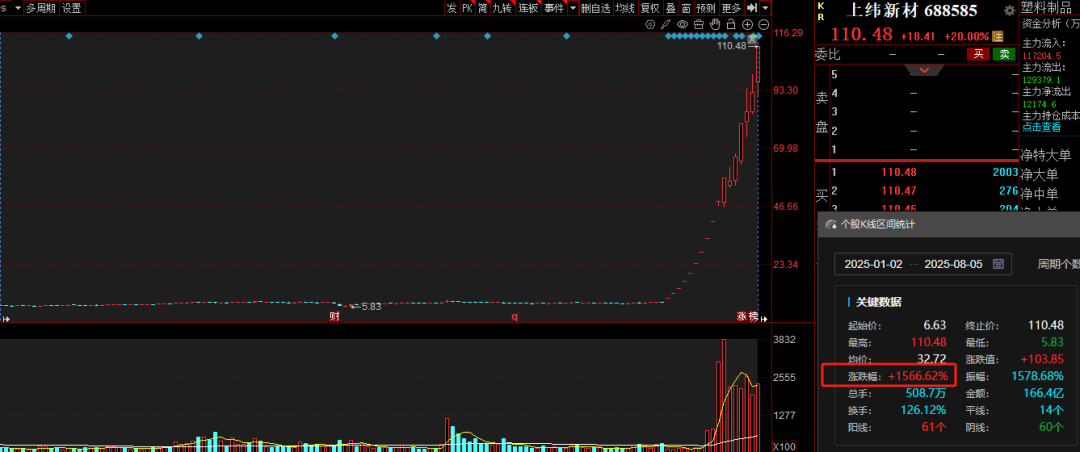Click the 总手 508.7万 value
The height and width of the screenshot is (452, 1080).
926,393
